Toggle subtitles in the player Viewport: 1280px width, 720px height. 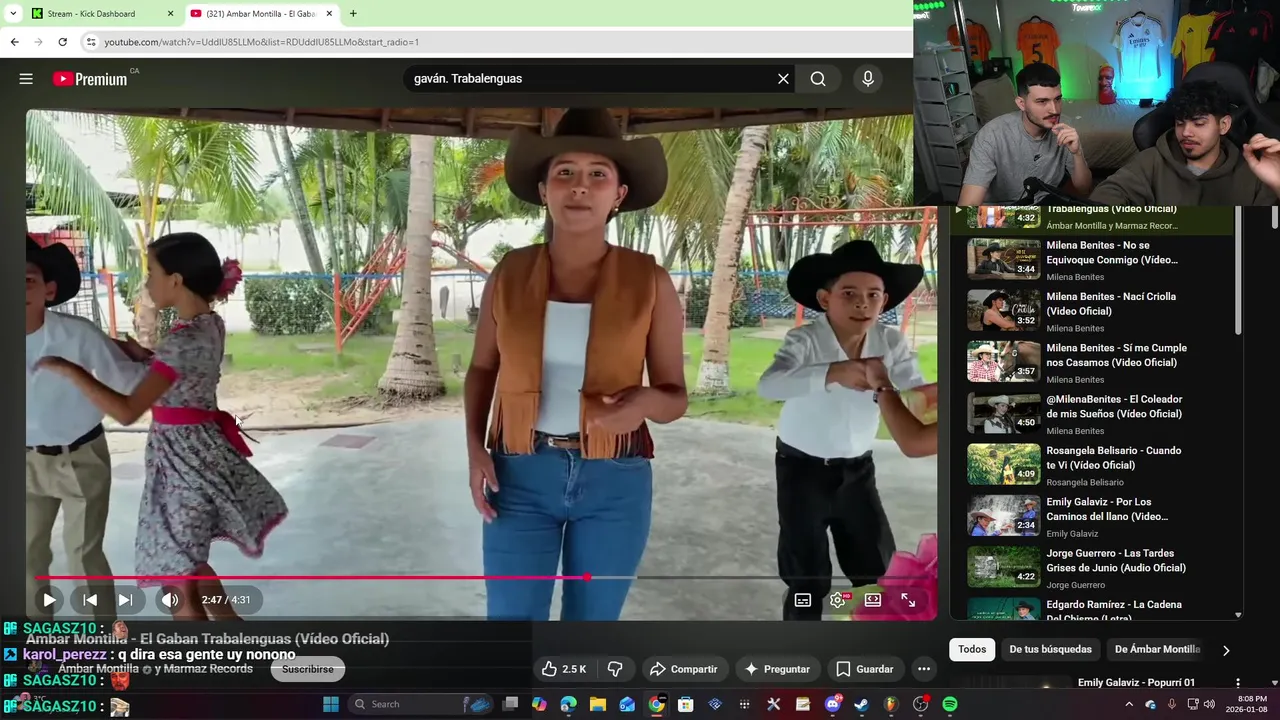pyautogui.click(x=803, y=600)
